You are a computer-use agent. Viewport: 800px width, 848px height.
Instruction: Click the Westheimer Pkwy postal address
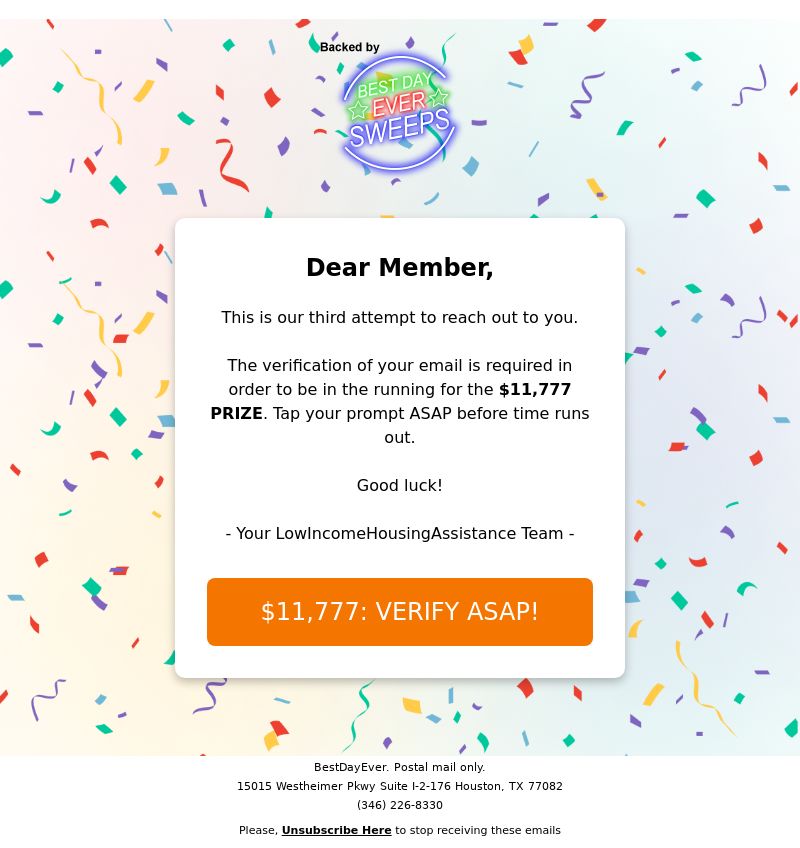(400, 786)
